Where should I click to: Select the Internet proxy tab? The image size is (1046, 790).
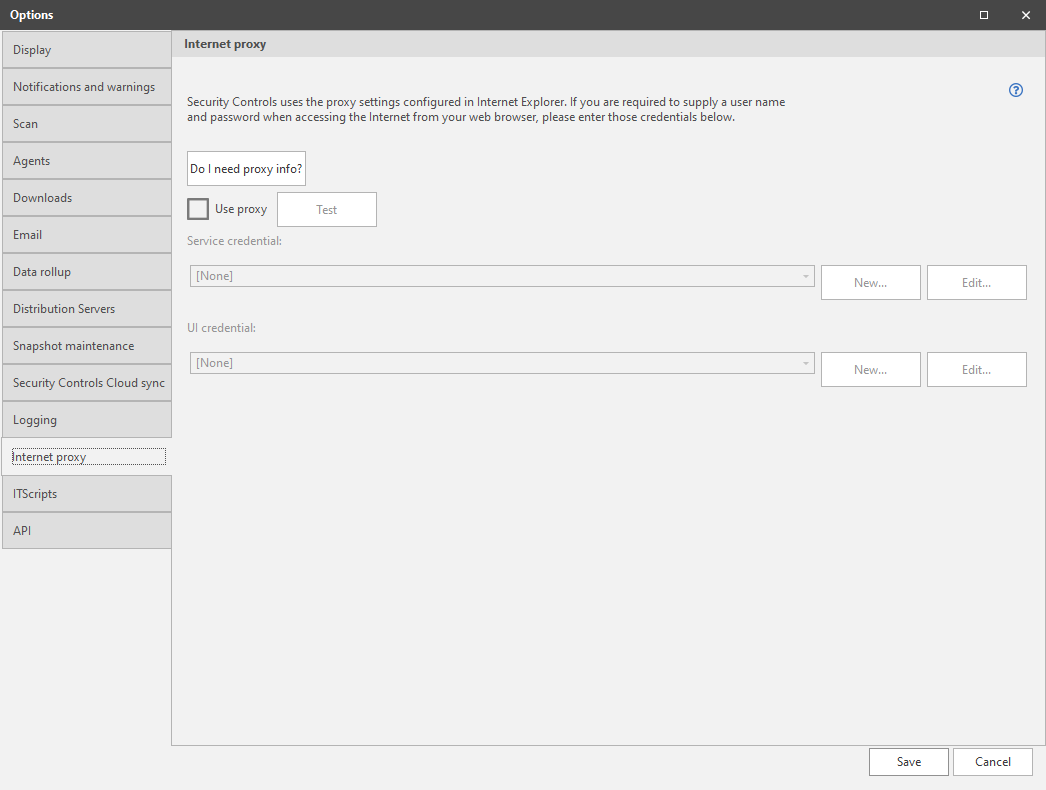pyautogui.click(x=87, y=457)
